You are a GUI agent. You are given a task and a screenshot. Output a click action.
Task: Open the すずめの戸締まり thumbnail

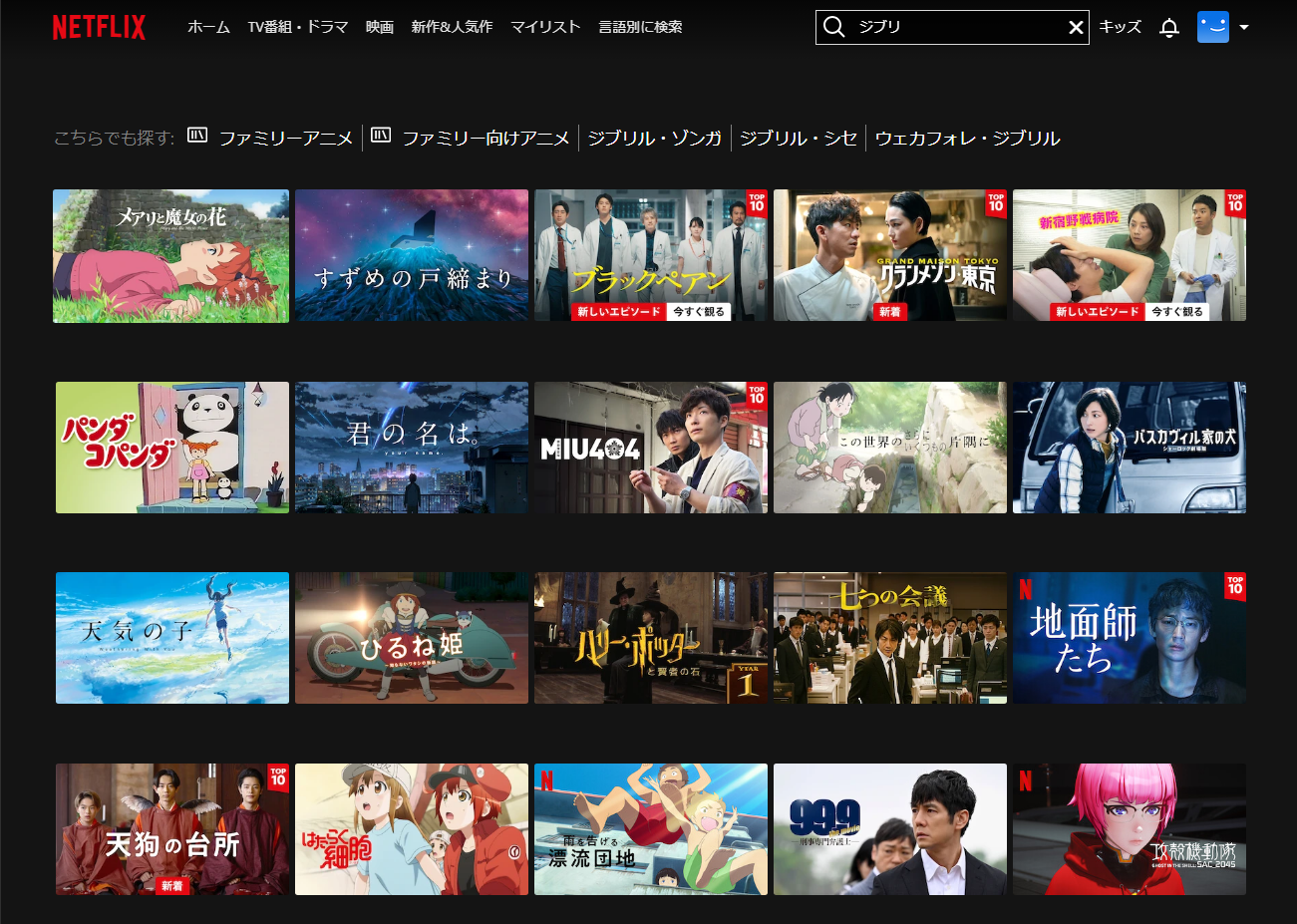[412, 255]
